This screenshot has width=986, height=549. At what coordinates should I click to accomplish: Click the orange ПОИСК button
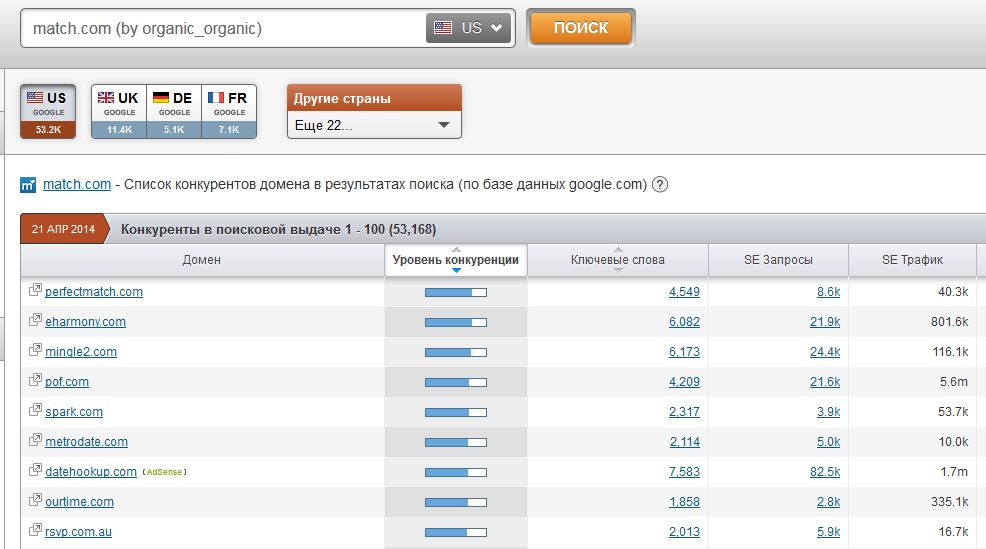pos(581,28)
